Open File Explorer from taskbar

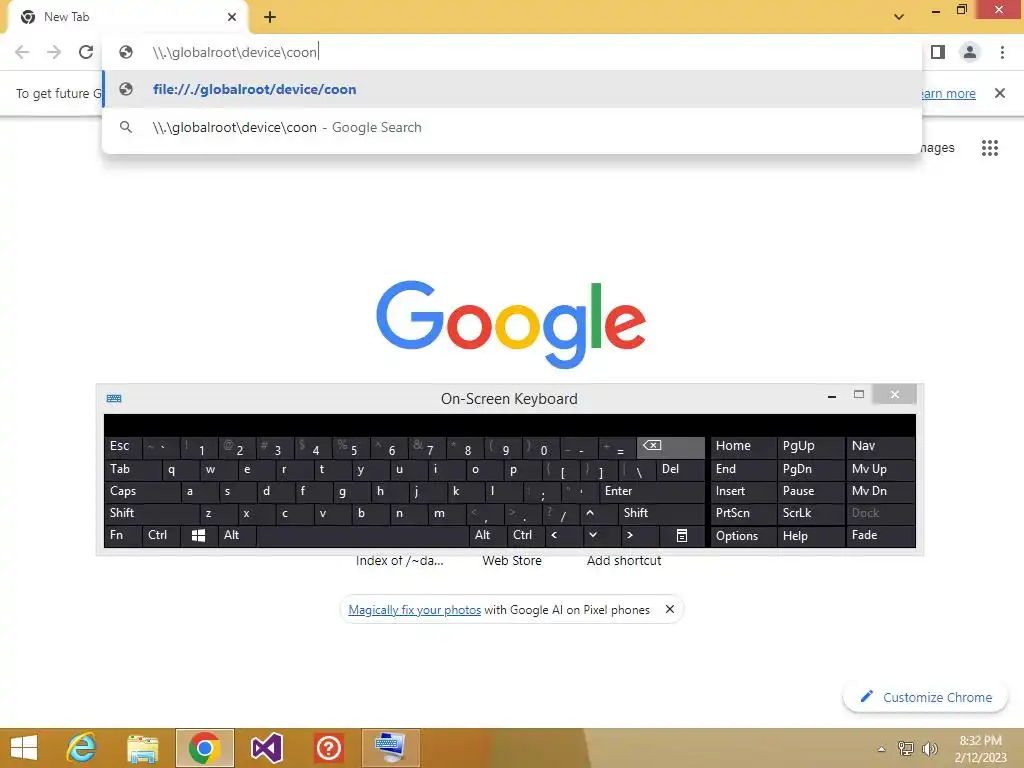pos(142,748)
